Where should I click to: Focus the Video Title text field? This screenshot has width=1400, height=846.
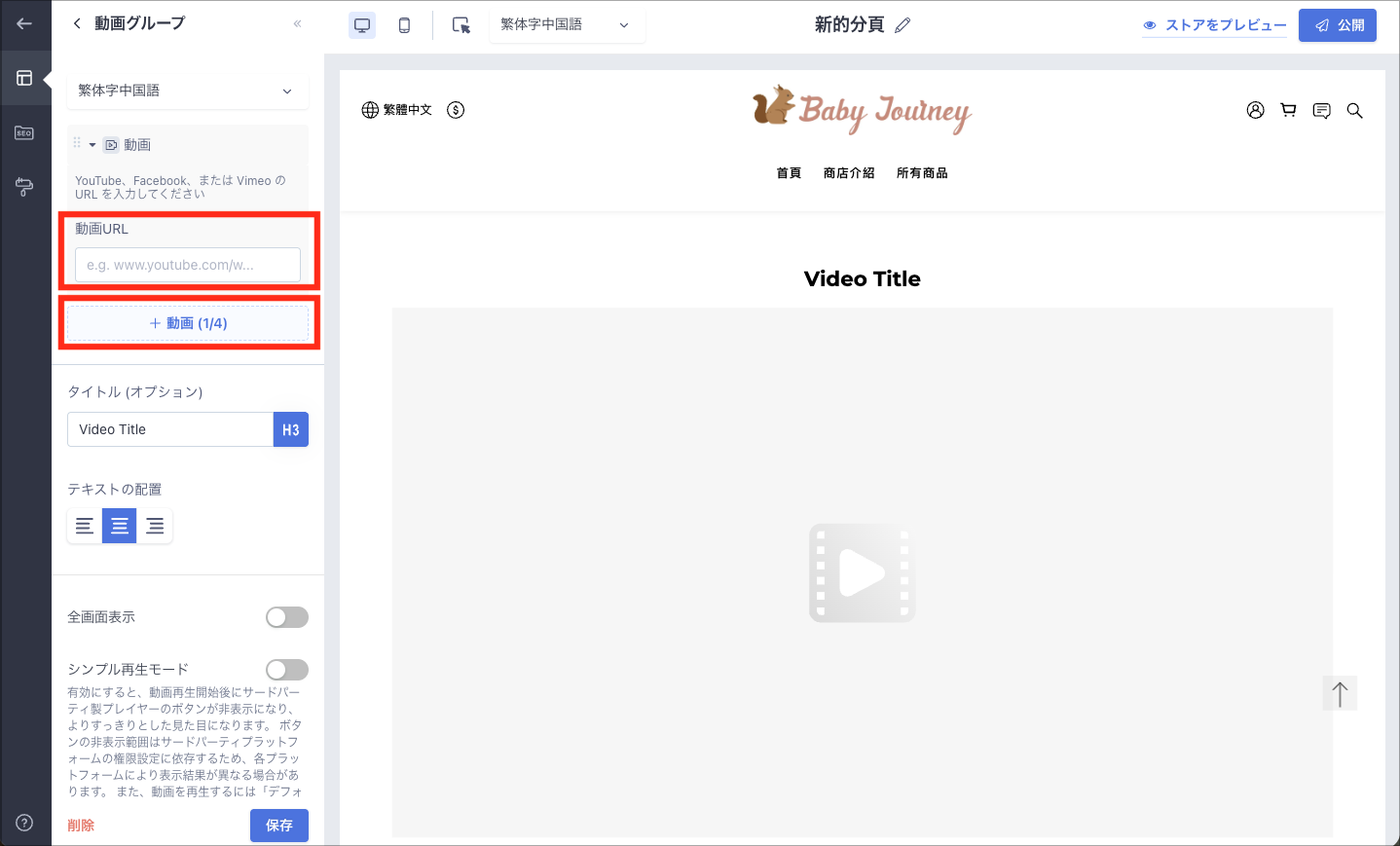coord(170,429)
